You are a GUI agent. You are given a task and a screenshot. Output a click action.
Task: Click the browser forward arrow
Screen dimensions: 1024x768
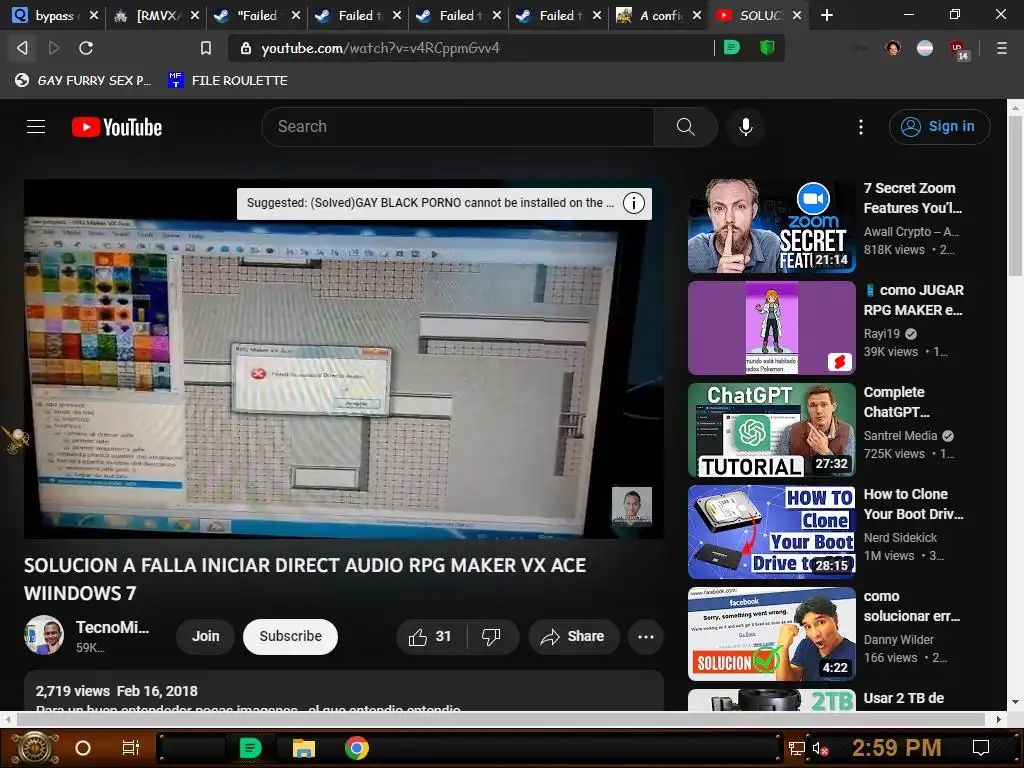[x=54, y=48]
